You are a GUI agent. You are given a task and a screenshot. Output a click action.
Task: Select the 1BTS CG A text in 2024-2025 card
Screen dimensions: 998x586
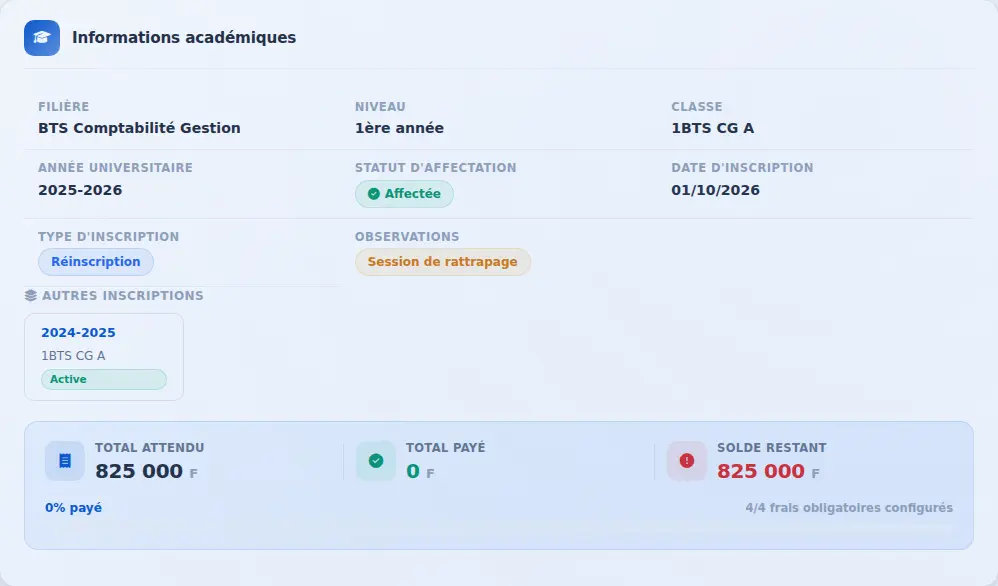pos(73,356)
